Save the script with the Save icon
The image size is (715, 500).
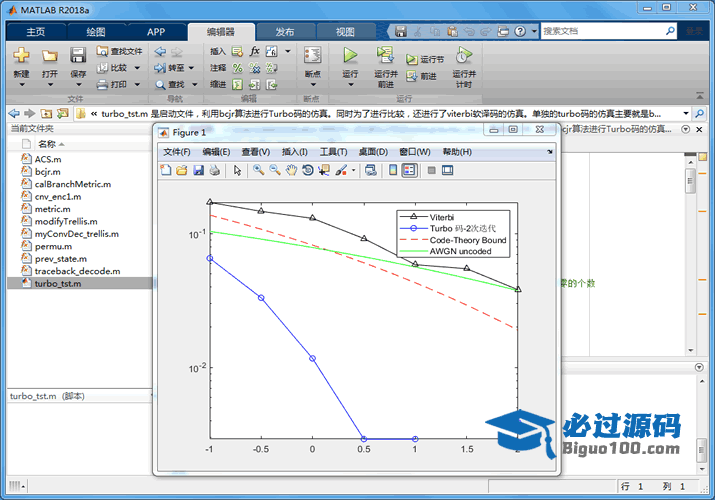[78, 56]
